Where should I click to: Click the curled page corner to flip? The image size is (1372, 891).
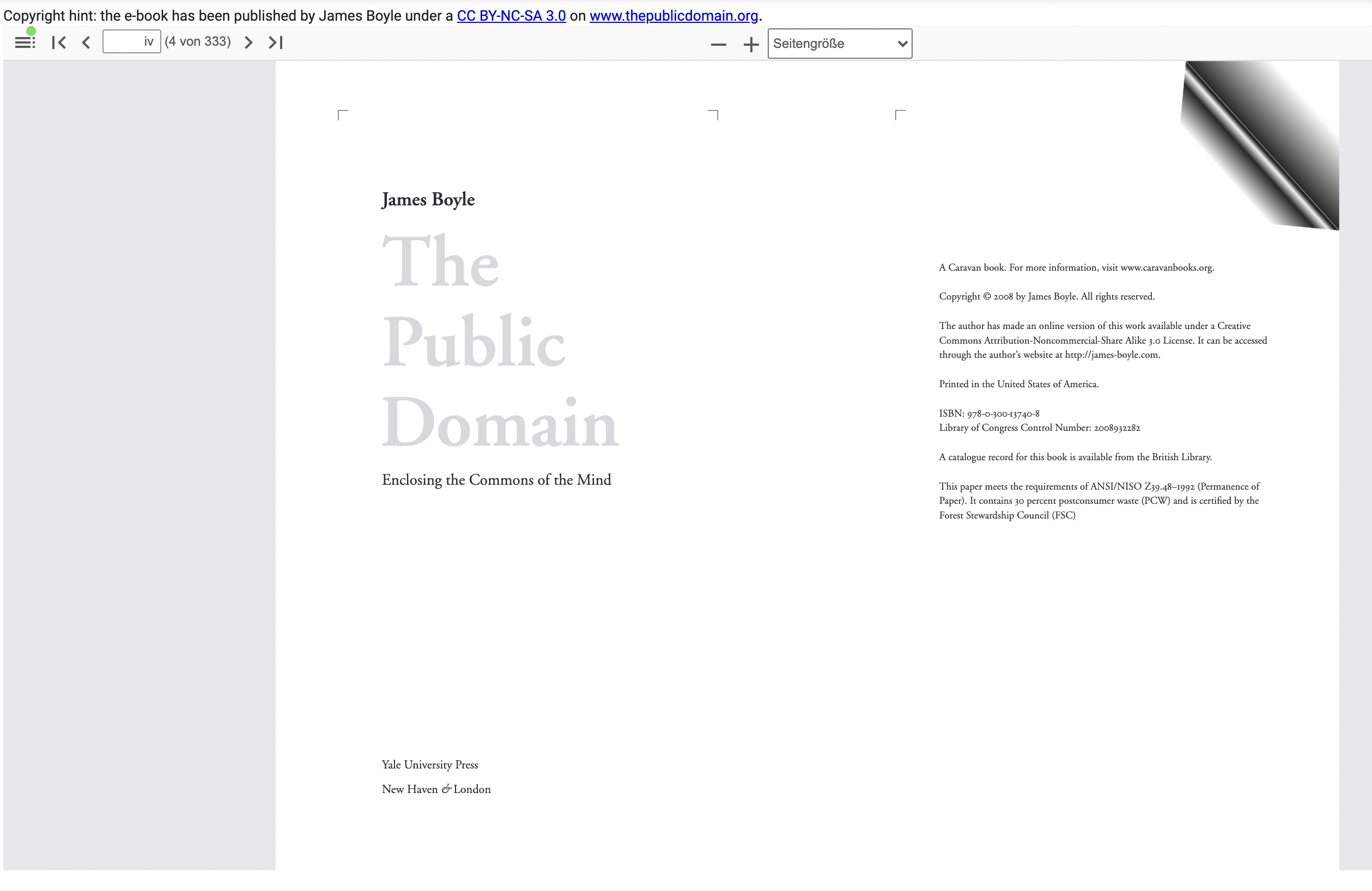(1262, 144)
